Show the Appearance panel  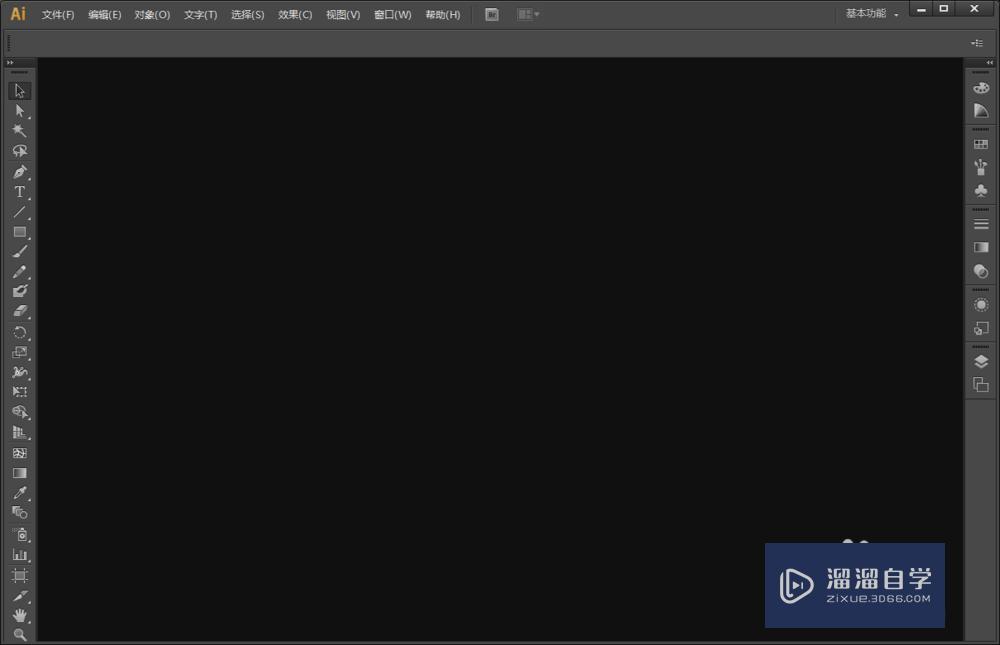(x=981, y=304)
